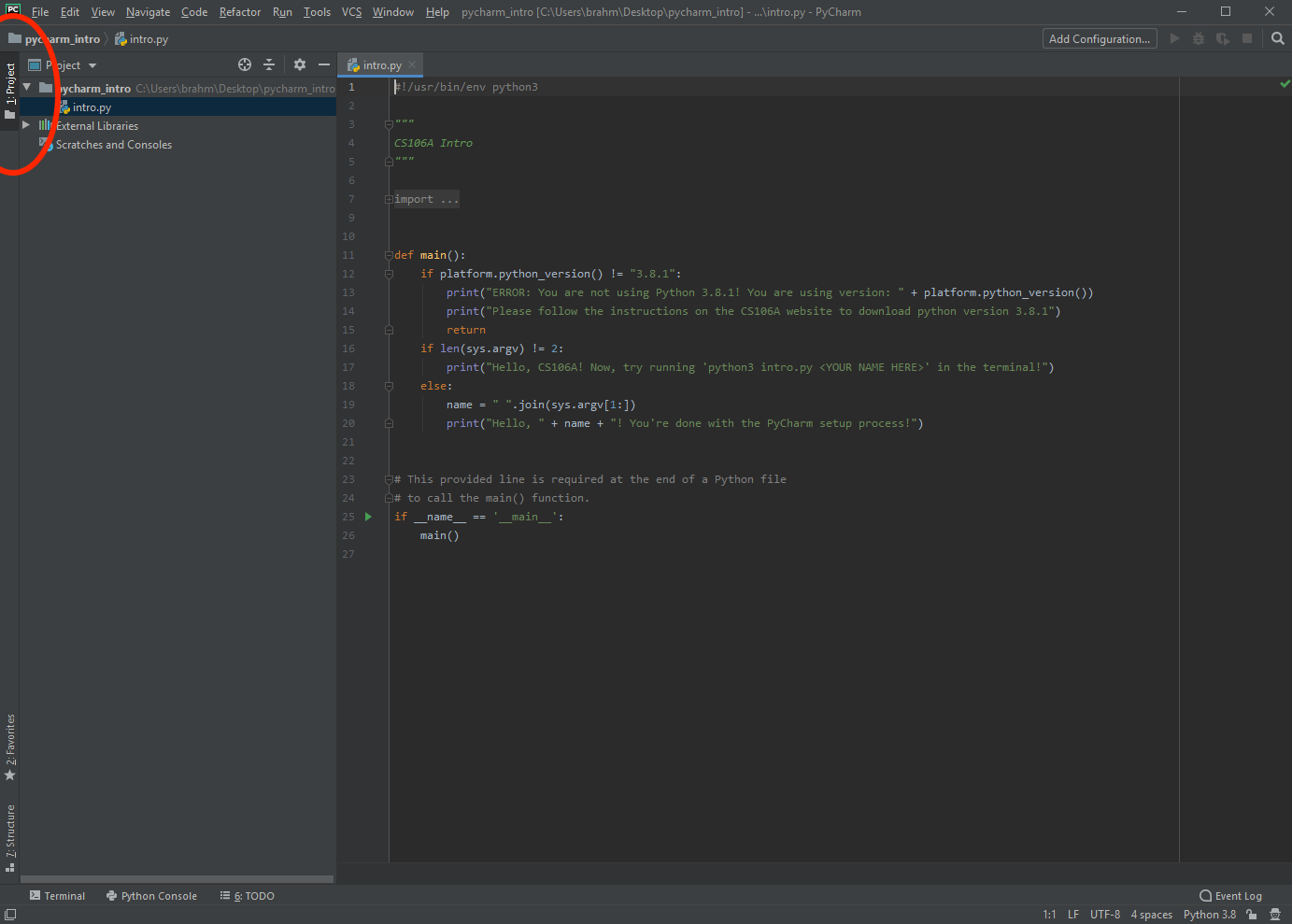Open the Refactor menu
Viewport: 1292px width, 924px height.
(239, 12)
